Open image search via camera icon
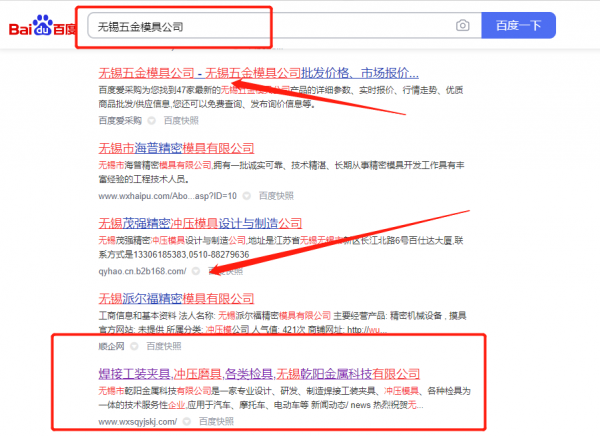 462,25
